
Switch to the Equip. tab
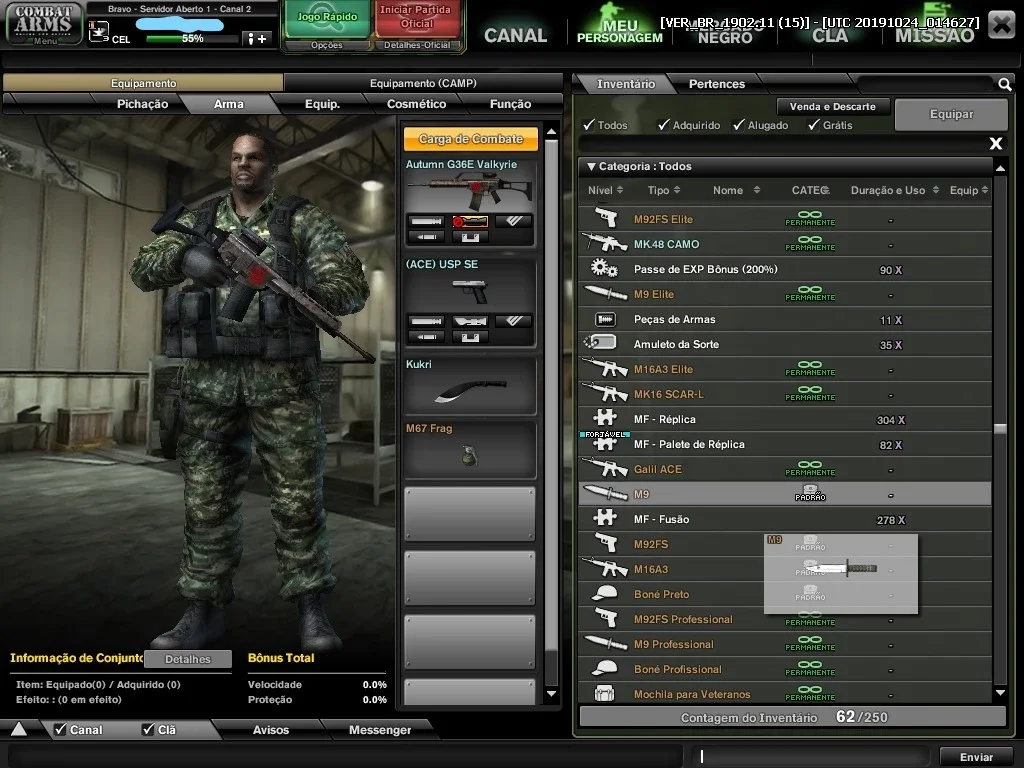(323, 104)
